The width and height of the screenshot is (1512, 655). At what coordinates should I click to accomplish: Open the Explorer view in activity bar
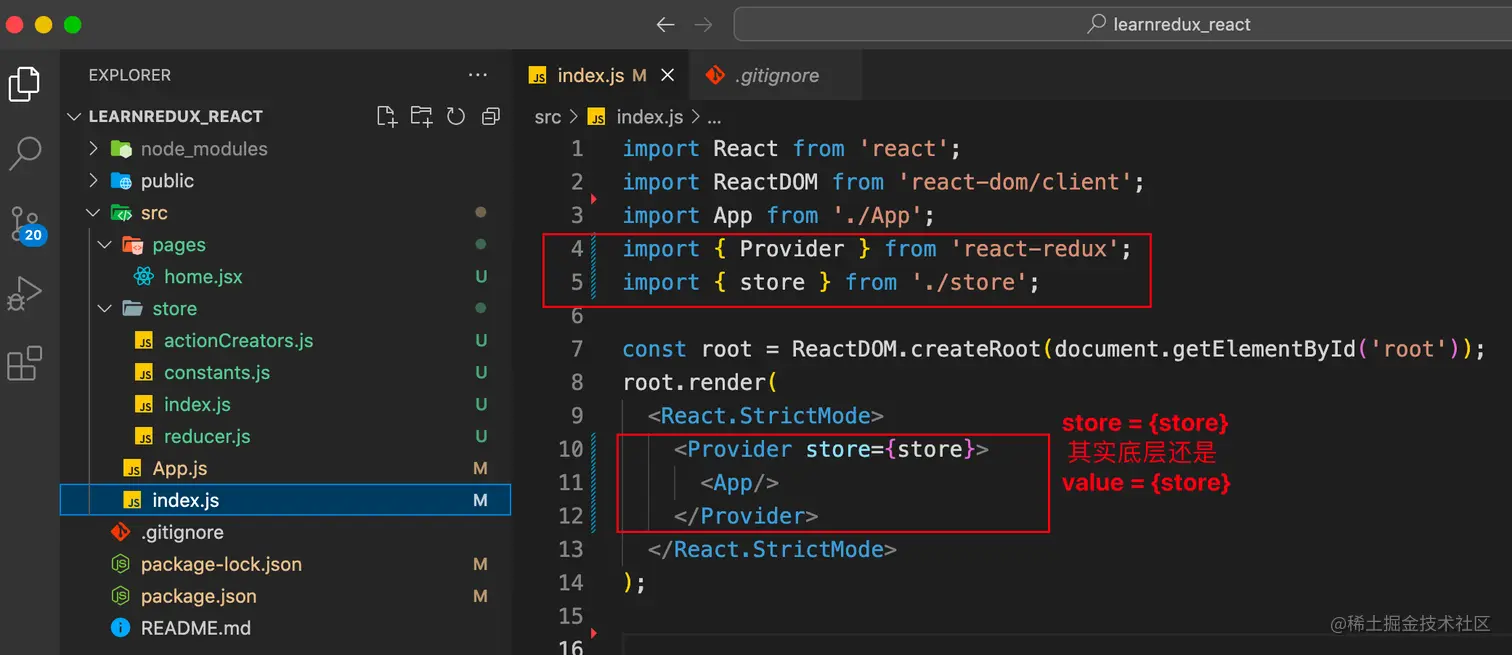(24, 84)
